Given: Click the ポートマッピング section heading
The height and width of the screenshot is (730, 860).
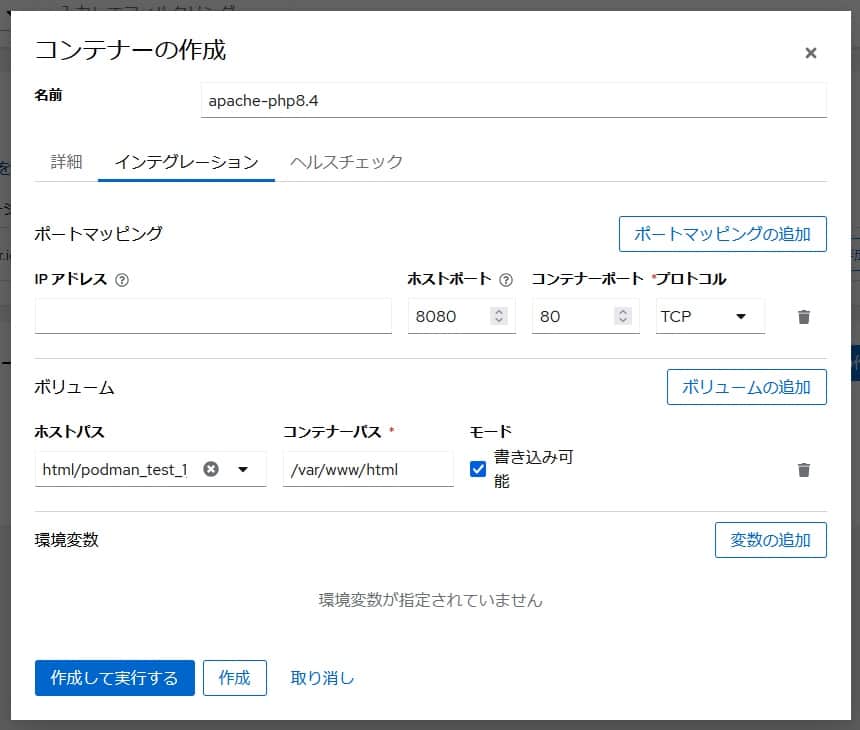Looking at the screenshot, I should tap(99, 234).
